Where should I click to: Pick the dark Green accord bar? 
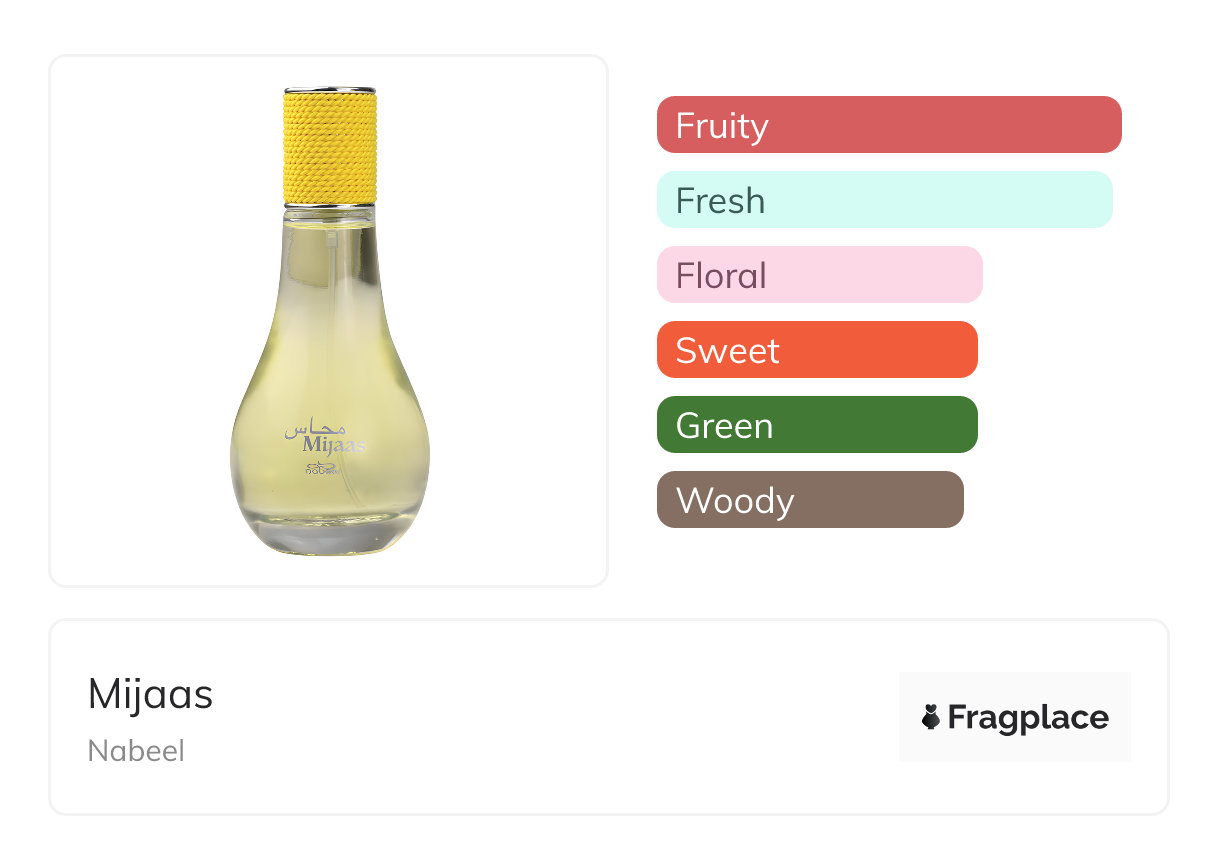coord(817,425)
